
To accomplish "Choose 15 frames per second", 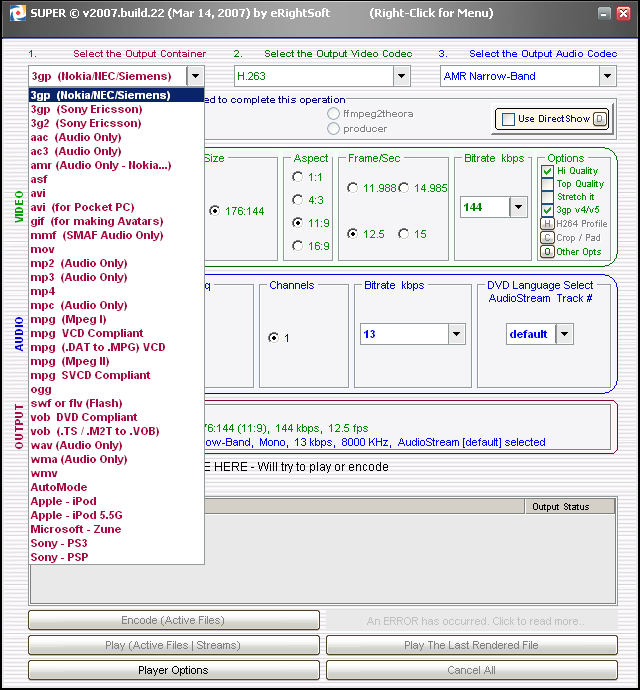I will (403, 234).
